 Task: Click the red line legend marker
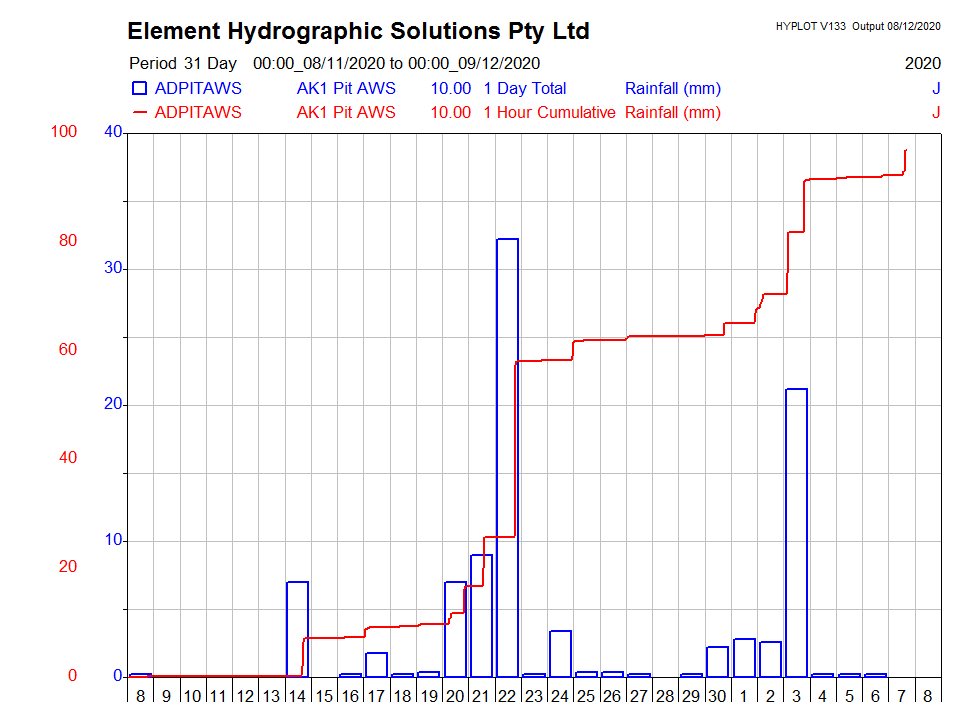[x=139, y=112]
